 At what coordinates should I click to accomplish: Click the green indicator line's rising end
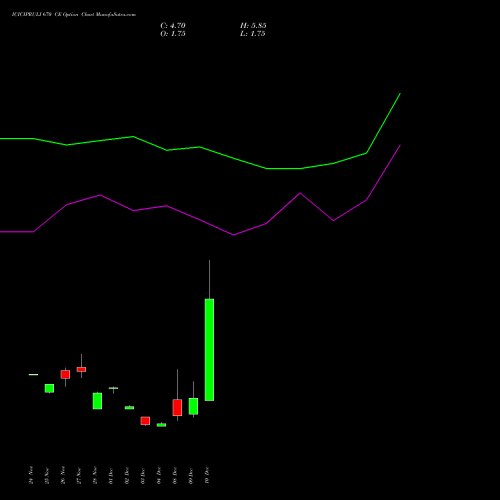pyautogui.click(x=400, y=94)
